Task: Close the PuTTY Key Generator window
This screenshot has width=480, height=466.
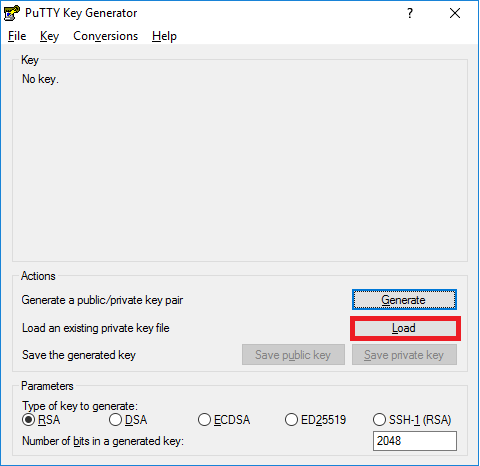Action: (455, 13)
